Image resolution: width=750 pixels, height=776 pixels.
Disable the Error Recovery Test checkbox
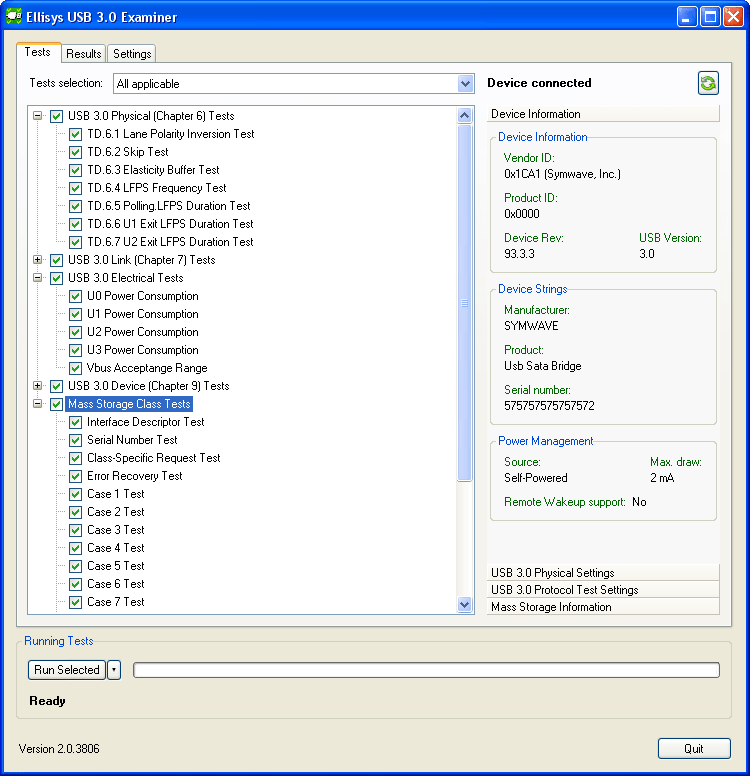click(x=75, y=476)
